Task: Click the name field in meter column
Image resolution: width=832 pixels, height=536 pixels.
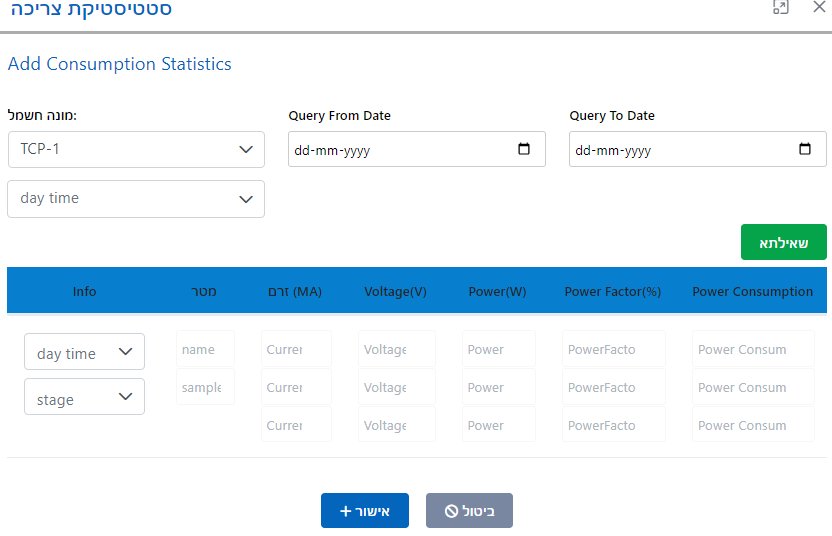Action: tap(205, 350)
